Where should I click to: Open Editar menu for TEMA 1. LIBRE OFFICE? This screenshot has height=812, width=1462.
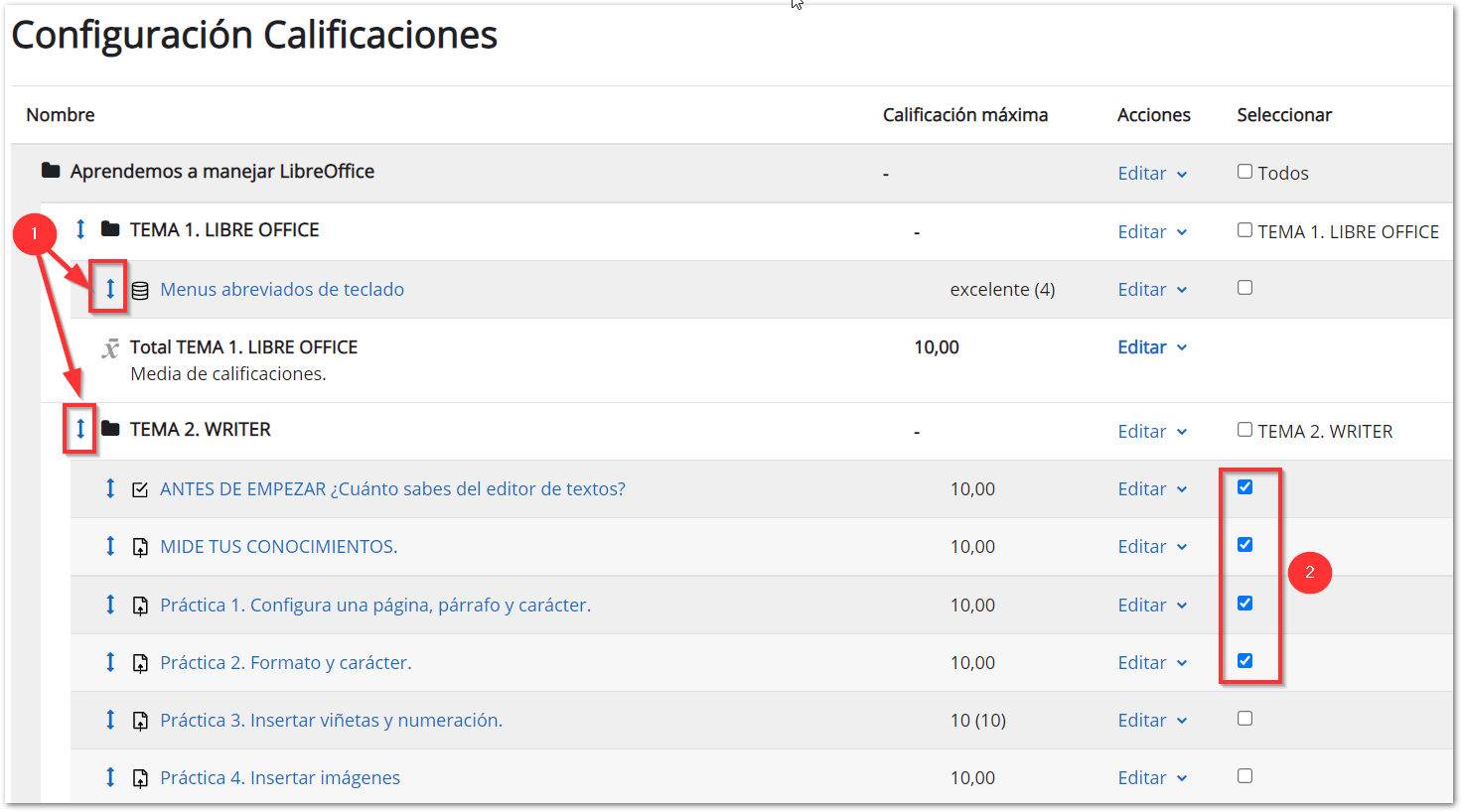pos(1152,231)
